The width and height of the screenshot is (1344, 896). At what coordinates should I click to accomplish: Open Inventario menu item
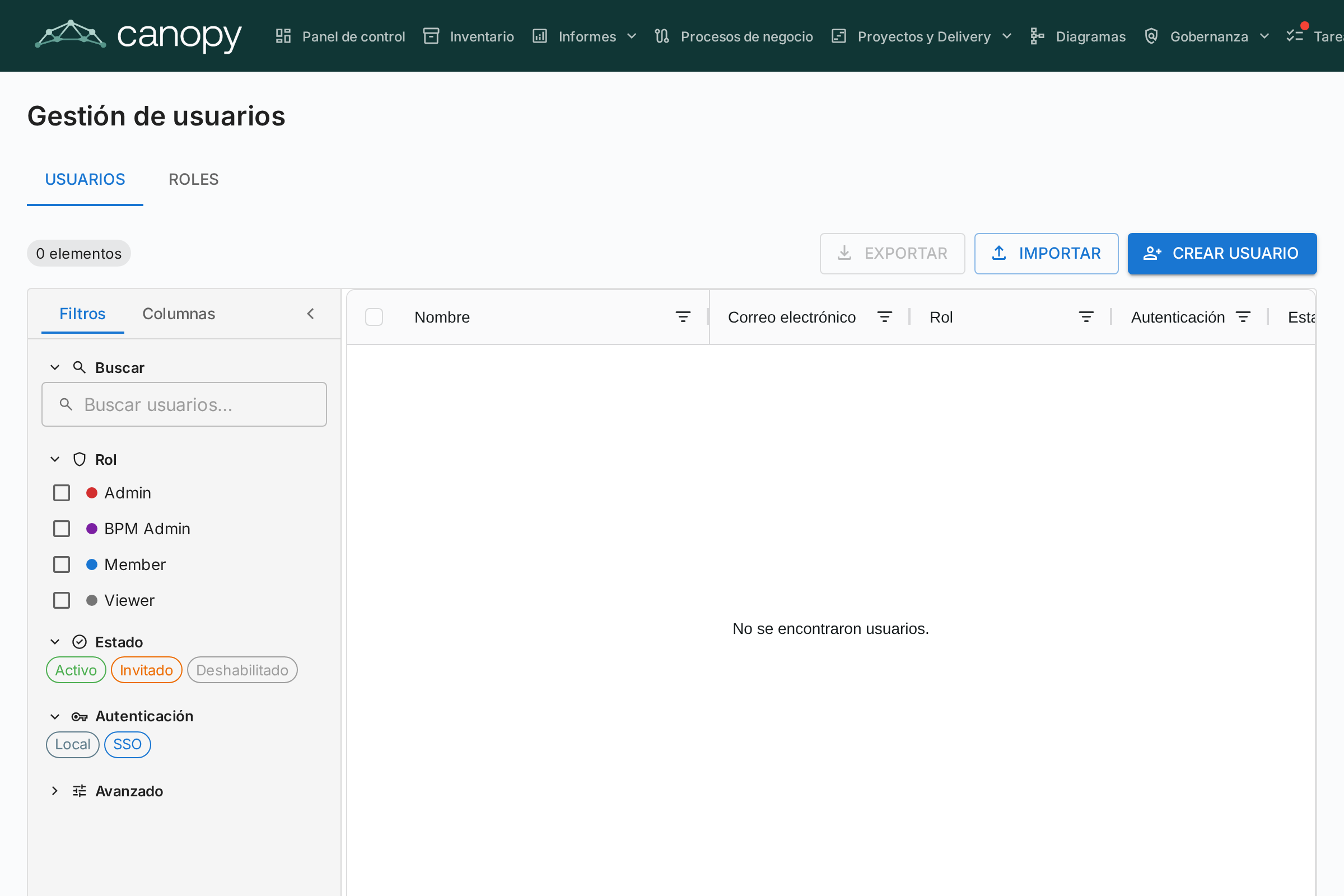coord(469,36)
